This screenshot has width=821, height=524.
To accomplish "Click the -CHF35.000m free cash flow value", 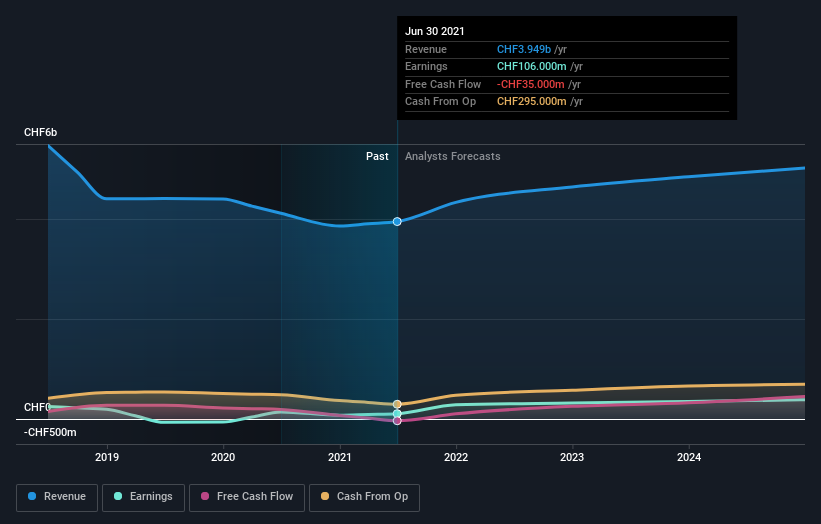I will [x=530, y=84].
